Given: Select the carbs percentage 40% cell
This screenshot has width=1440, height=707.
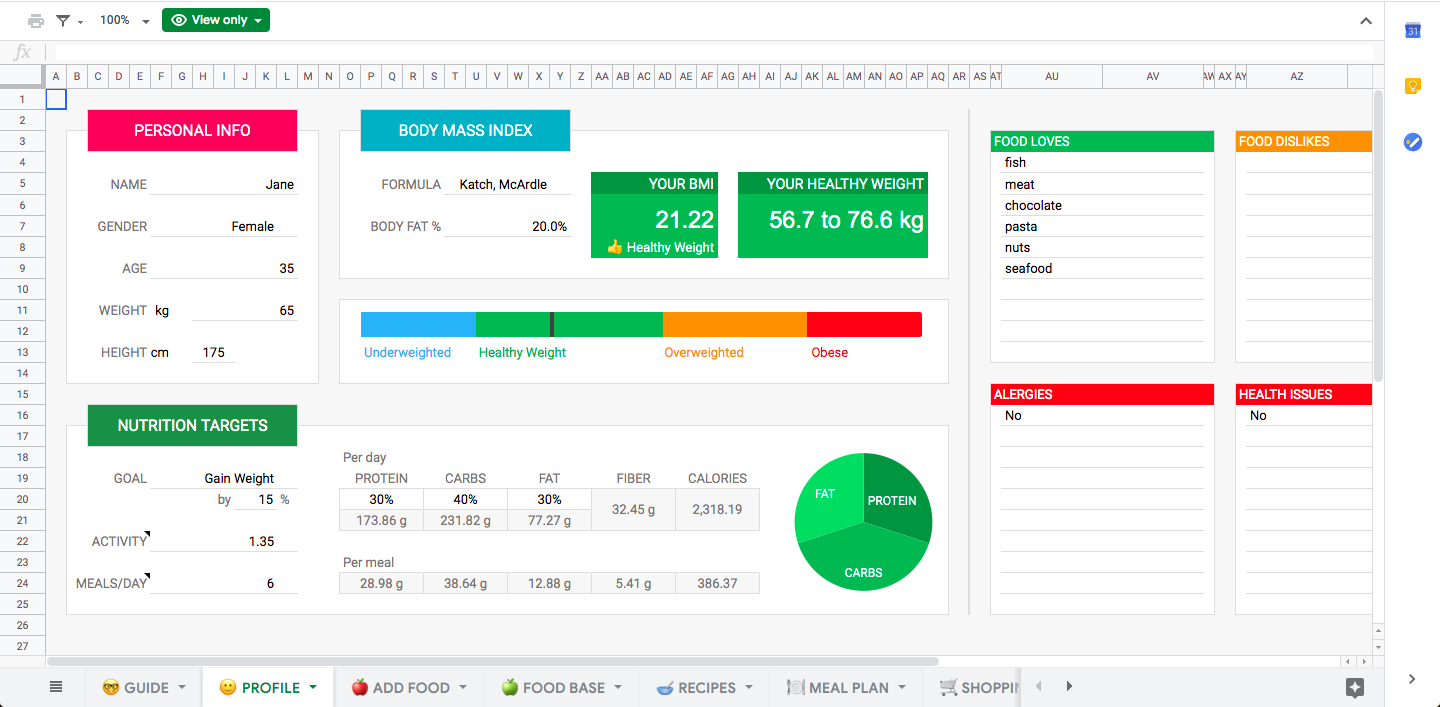Looking at the screenshot, I should (x=465, y=499).
